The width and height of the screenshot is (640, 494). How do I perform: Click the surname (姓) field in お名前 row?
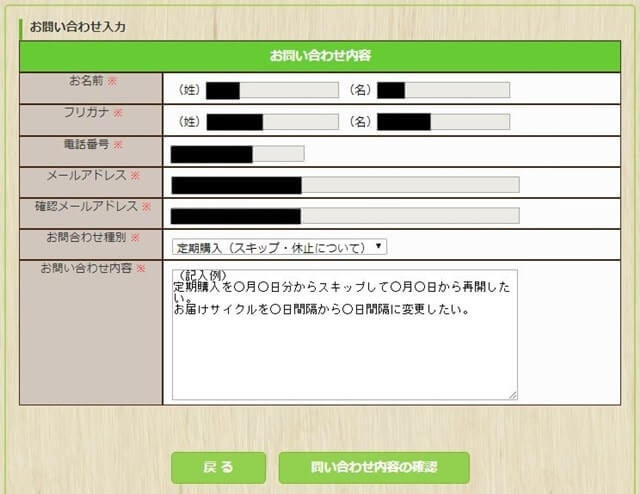[x=272, y=90]
